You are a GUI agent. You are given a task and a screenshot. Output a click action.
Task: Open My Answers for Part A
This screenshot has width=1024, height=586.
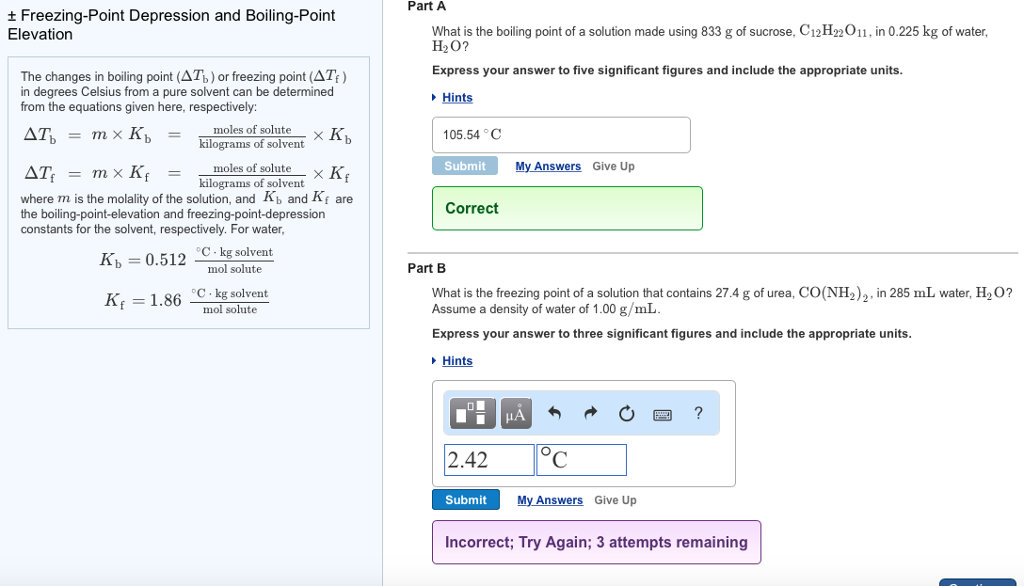[548, 166]
